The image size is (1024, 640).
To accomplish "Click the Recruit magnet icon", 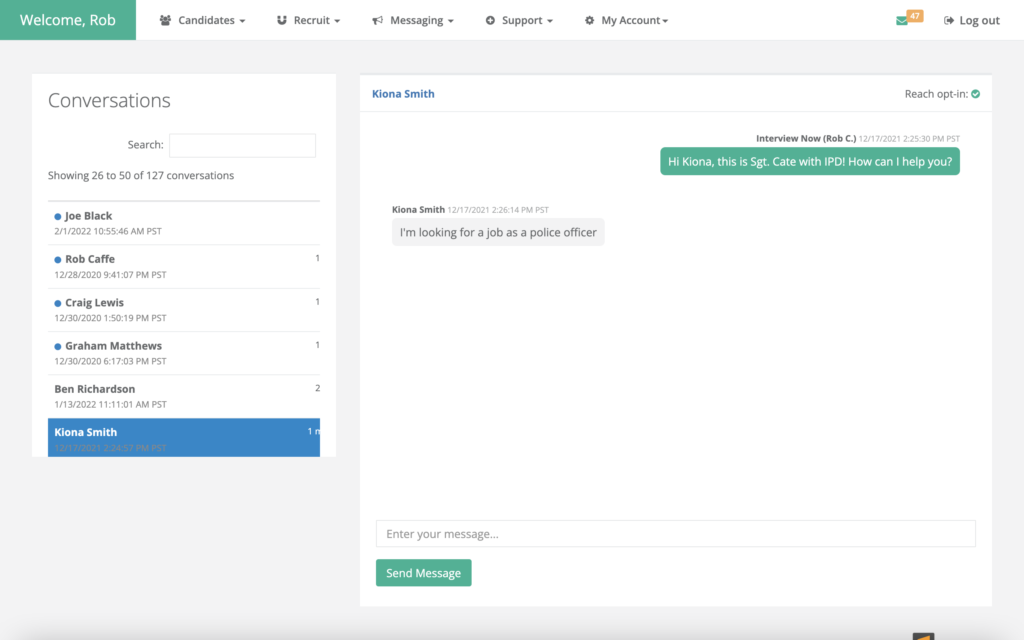I will [x=282, y=20].
